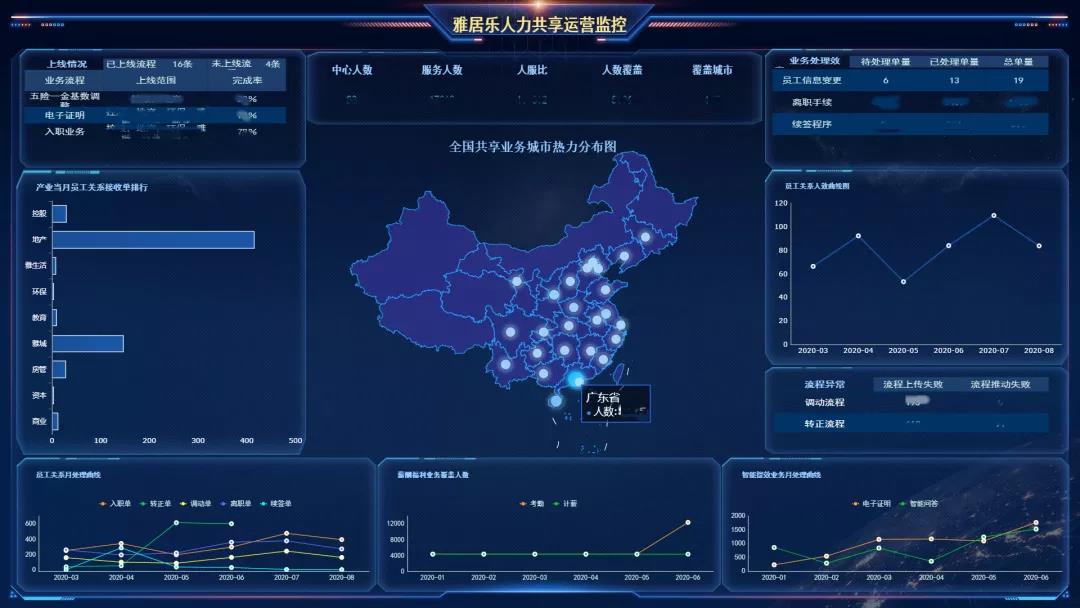Select the 2020-07 peak data point
This screenshot has height=608, width=1080.
[993, 215]
